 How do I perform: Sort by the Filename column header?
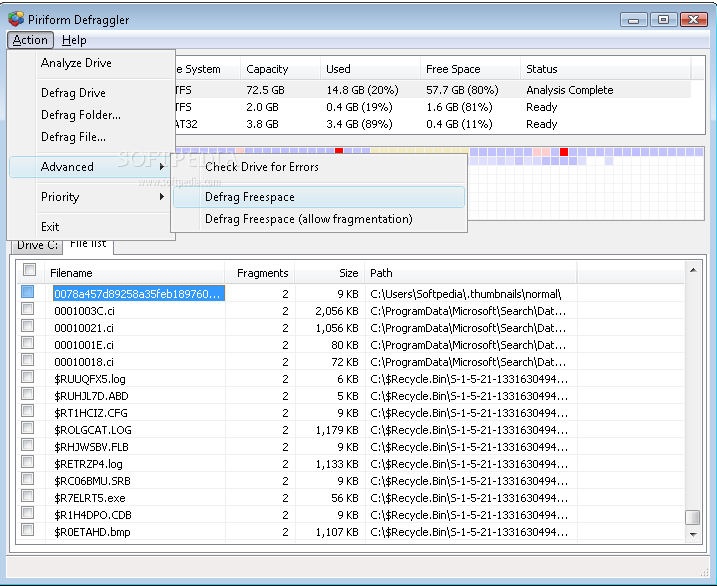[135, 273]
